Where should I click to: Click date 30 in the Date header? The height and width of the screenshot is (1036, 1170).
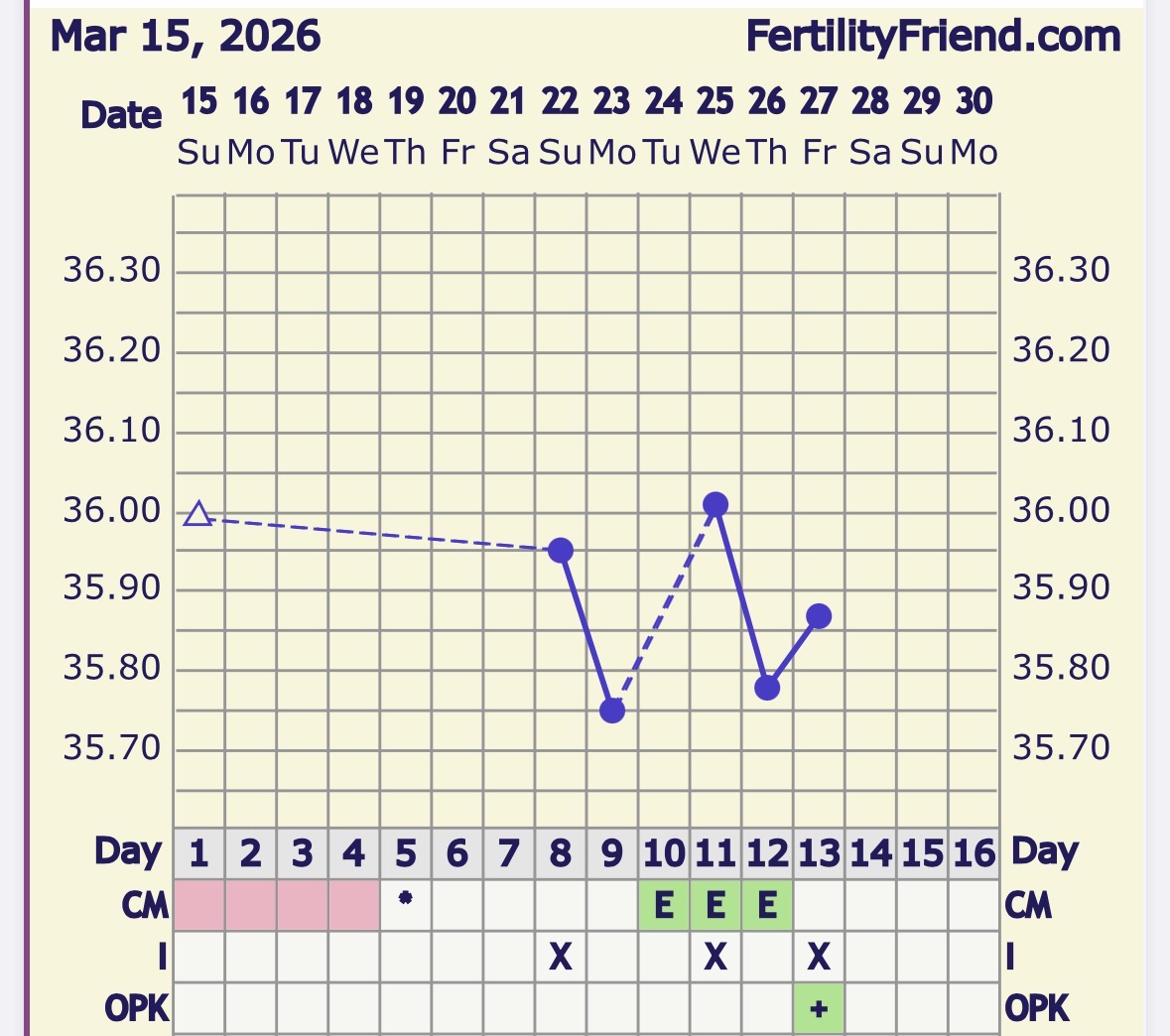[x=974, y=101]
